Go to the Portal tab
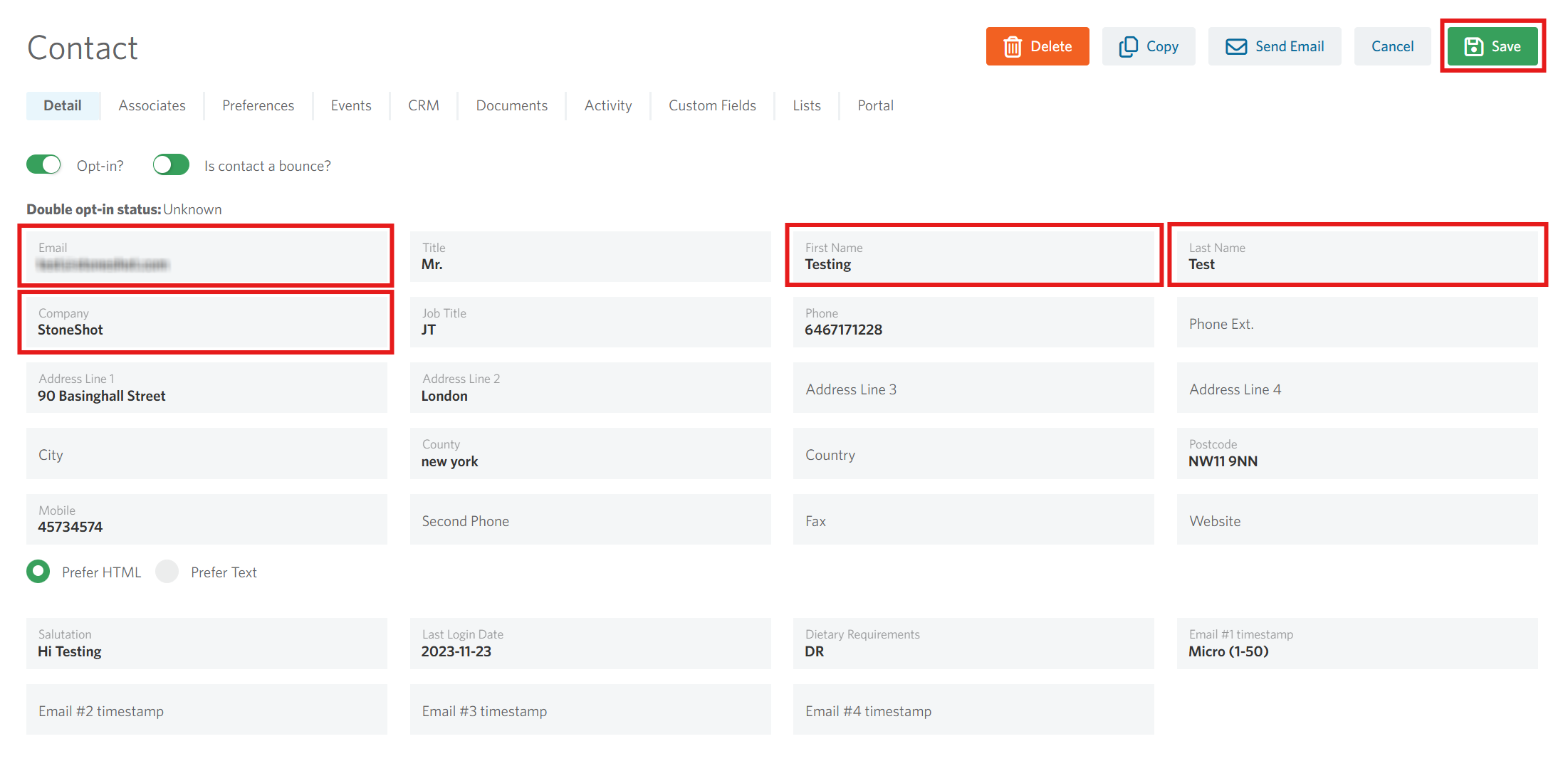Viewport: 1568px width, 761px height. pyautogui.click(x=875, y=105)
